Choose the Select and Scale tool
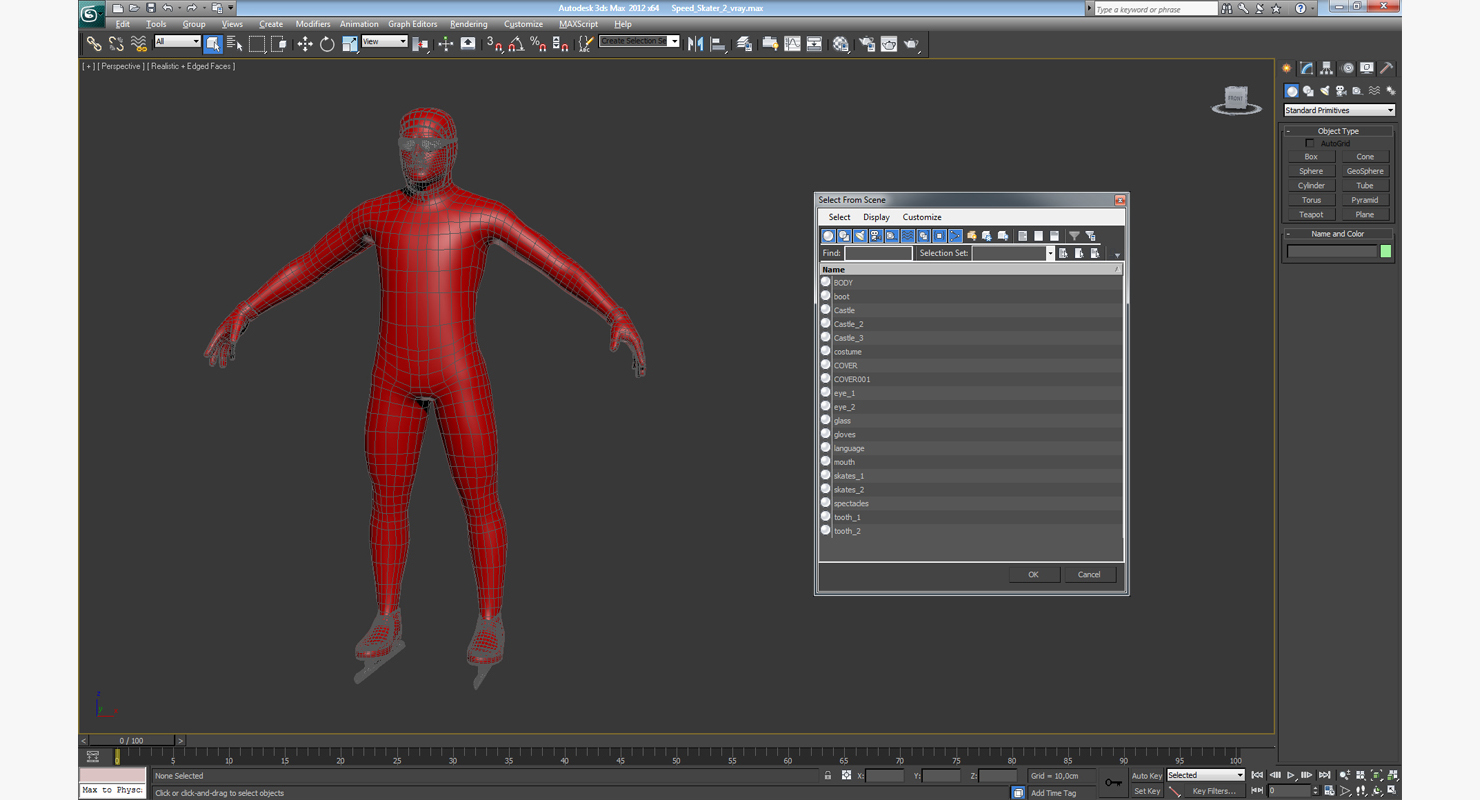1480x800 pixels. (349, 44)
